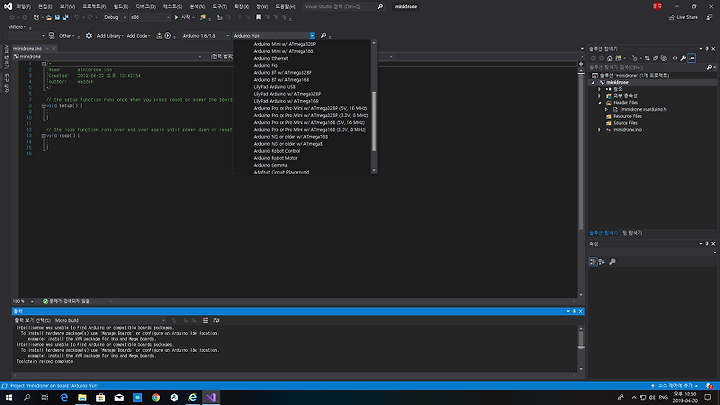
Task: Open Chrome from the Windows taskbar
Action: click(156, 398)
